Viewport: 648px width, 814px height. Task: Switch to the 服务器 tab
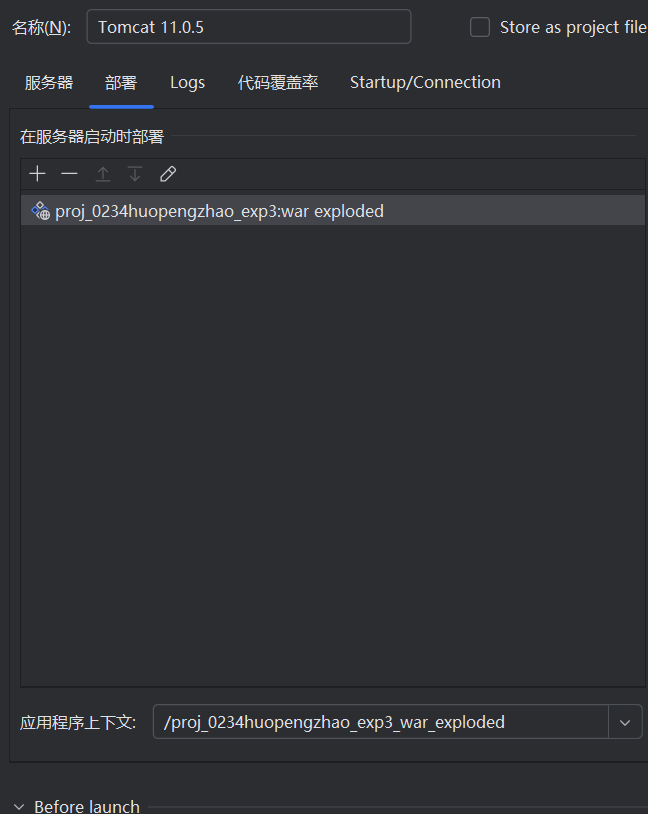(x=49, y=83)
